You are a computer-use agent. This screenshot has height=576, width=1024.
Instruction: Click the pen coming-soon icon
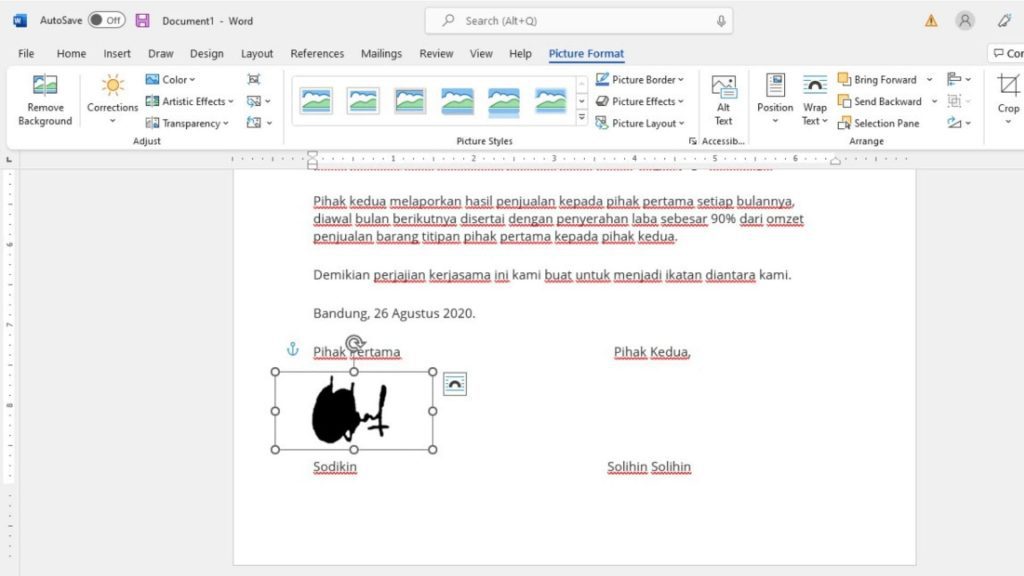coord(1004,21)
